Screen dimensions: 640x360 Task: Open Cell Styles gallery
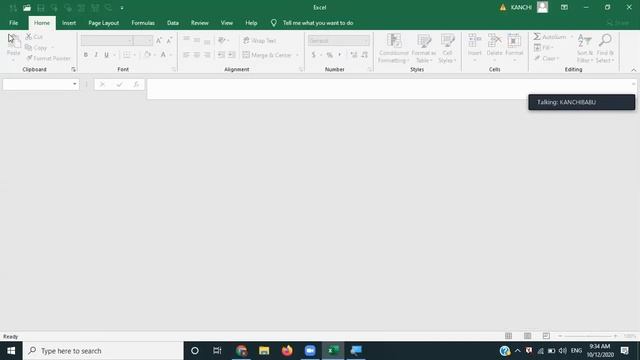pyautogui.click(x=447, y=48)
